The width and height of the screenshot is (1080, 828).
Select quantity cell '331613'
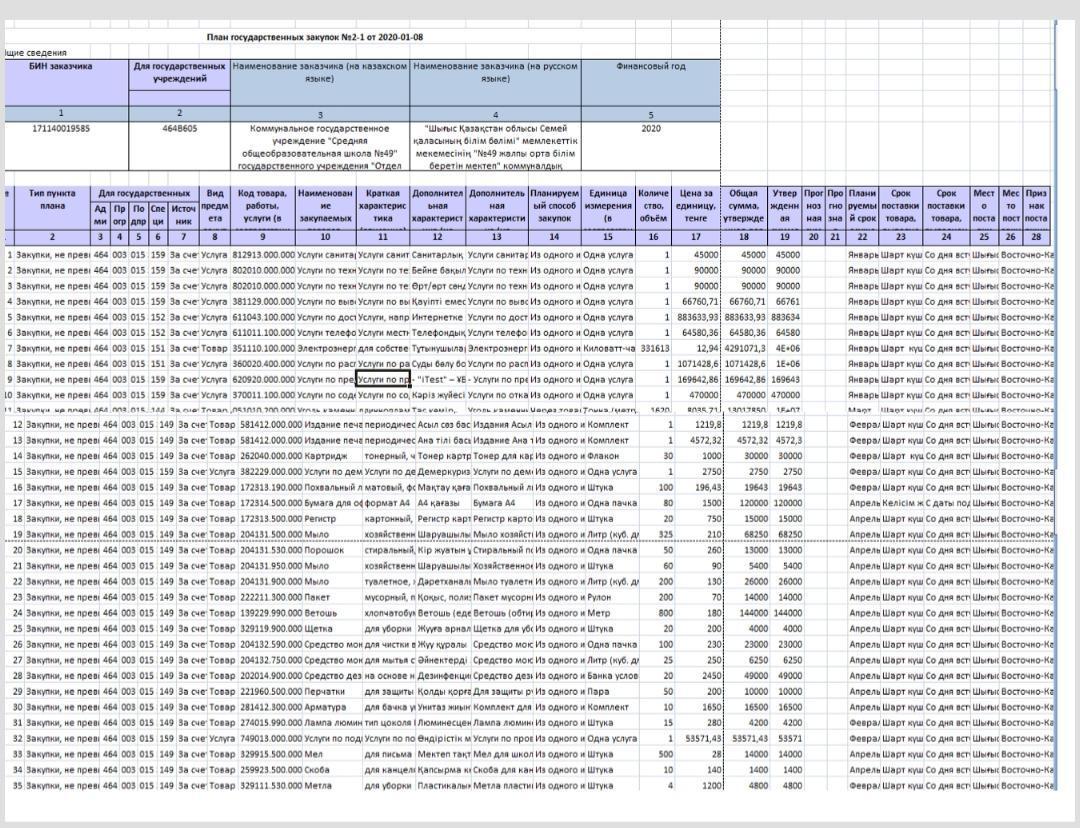[x=653, y=349]
